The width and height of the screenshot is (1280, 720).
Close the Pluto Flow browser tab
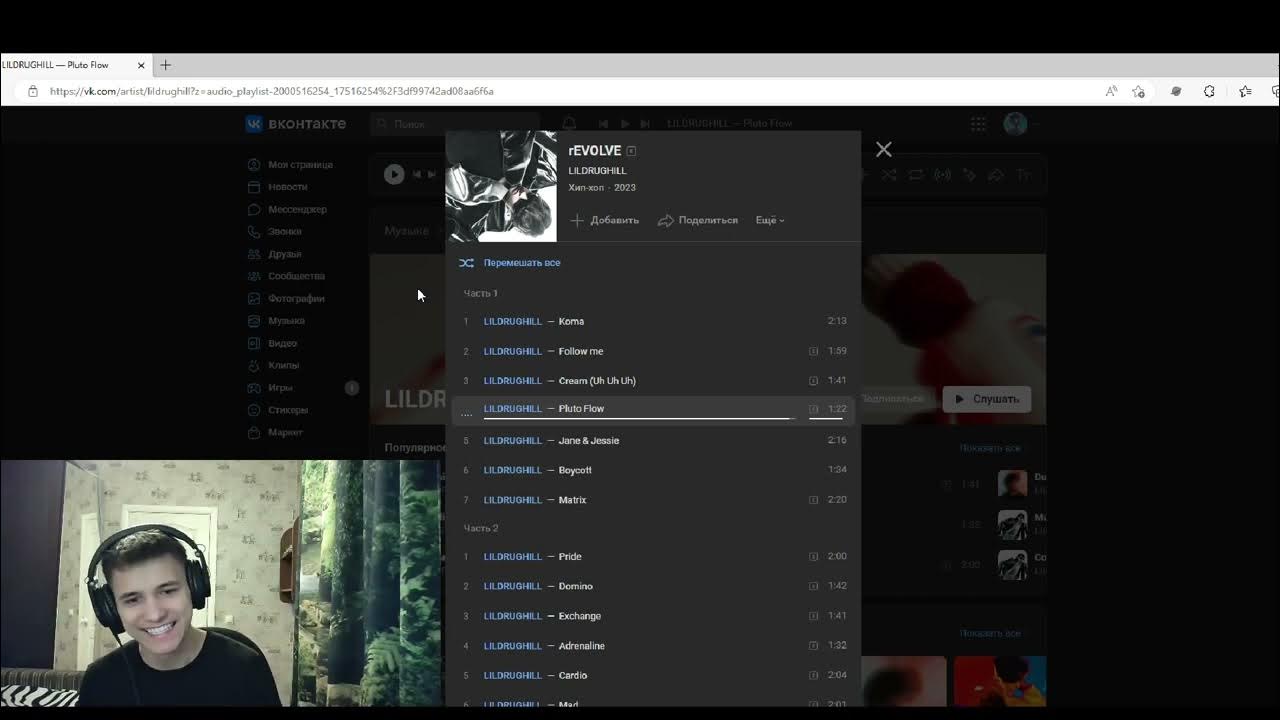coord(141,65)
